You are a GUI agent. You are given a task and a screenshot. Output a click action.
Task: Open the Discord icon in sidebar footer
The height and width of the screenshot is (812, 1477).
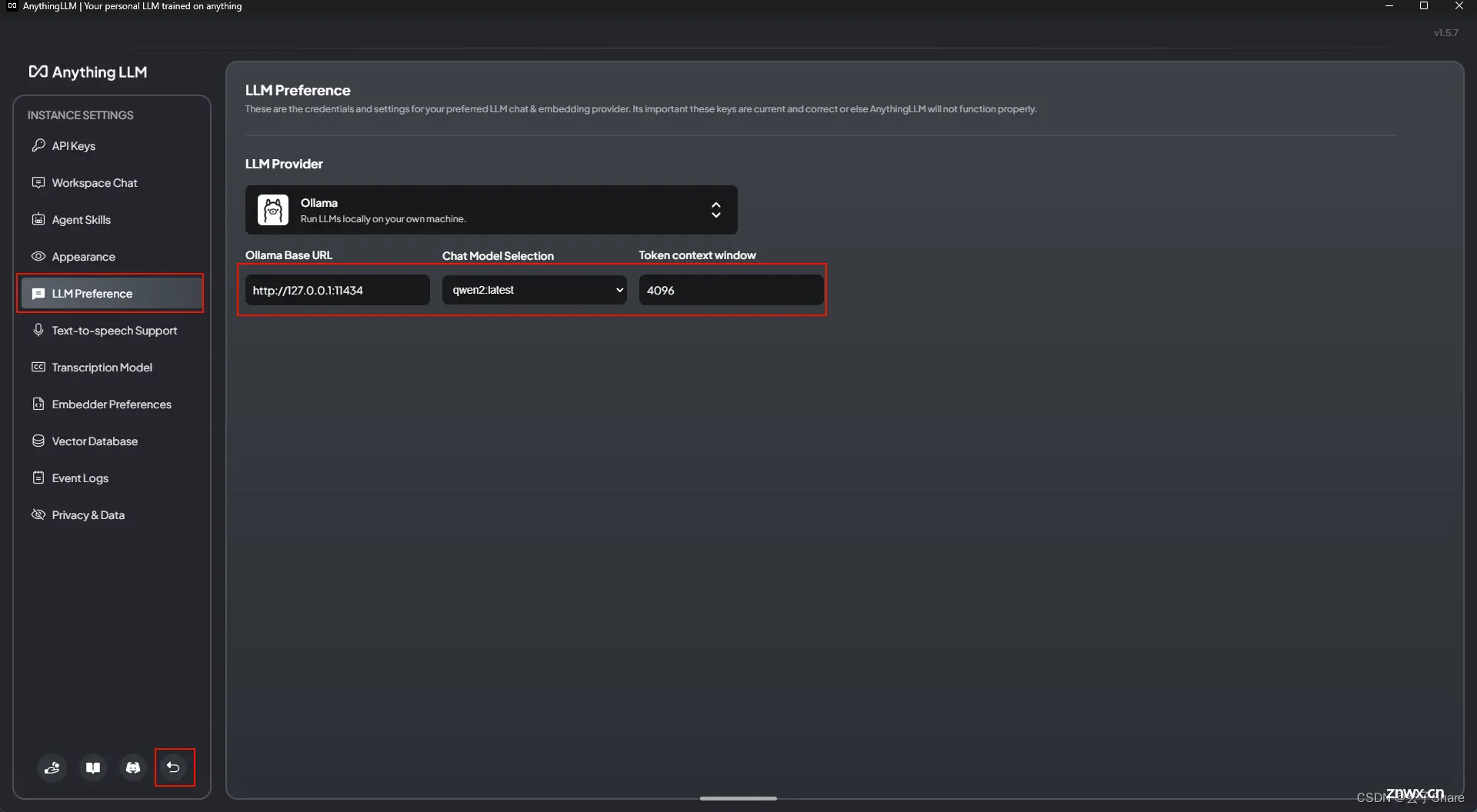coord(133,767)
